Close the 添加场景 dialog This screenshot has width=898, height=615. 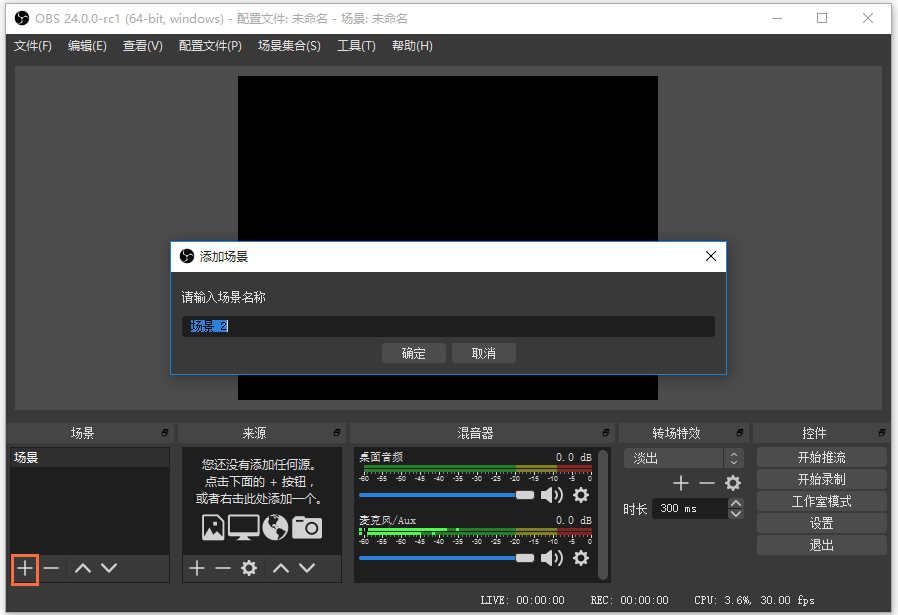(x=711, y=257)
